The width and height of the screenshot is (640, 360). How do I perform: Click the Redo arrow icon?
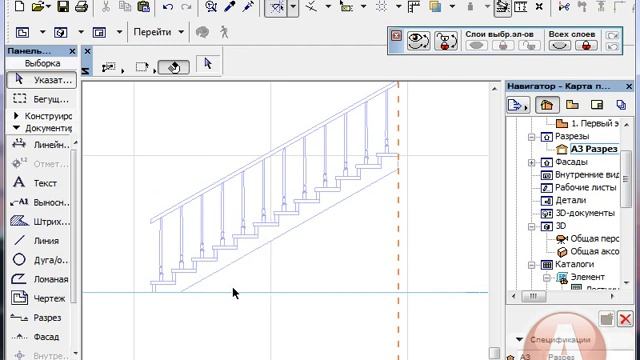pos(186,7)
